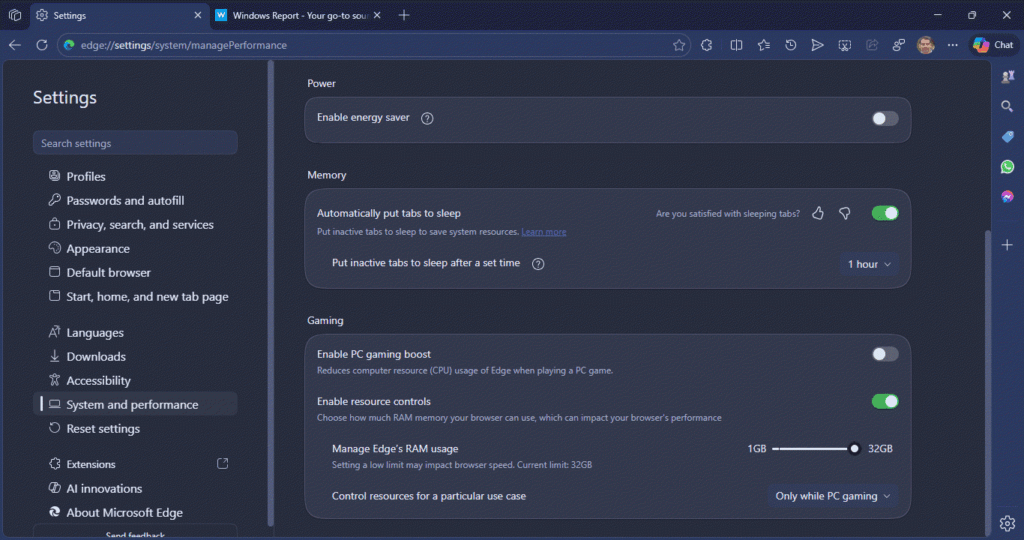Open split screen icon in toolbar
1024x540 pixels.
[736, 45]
